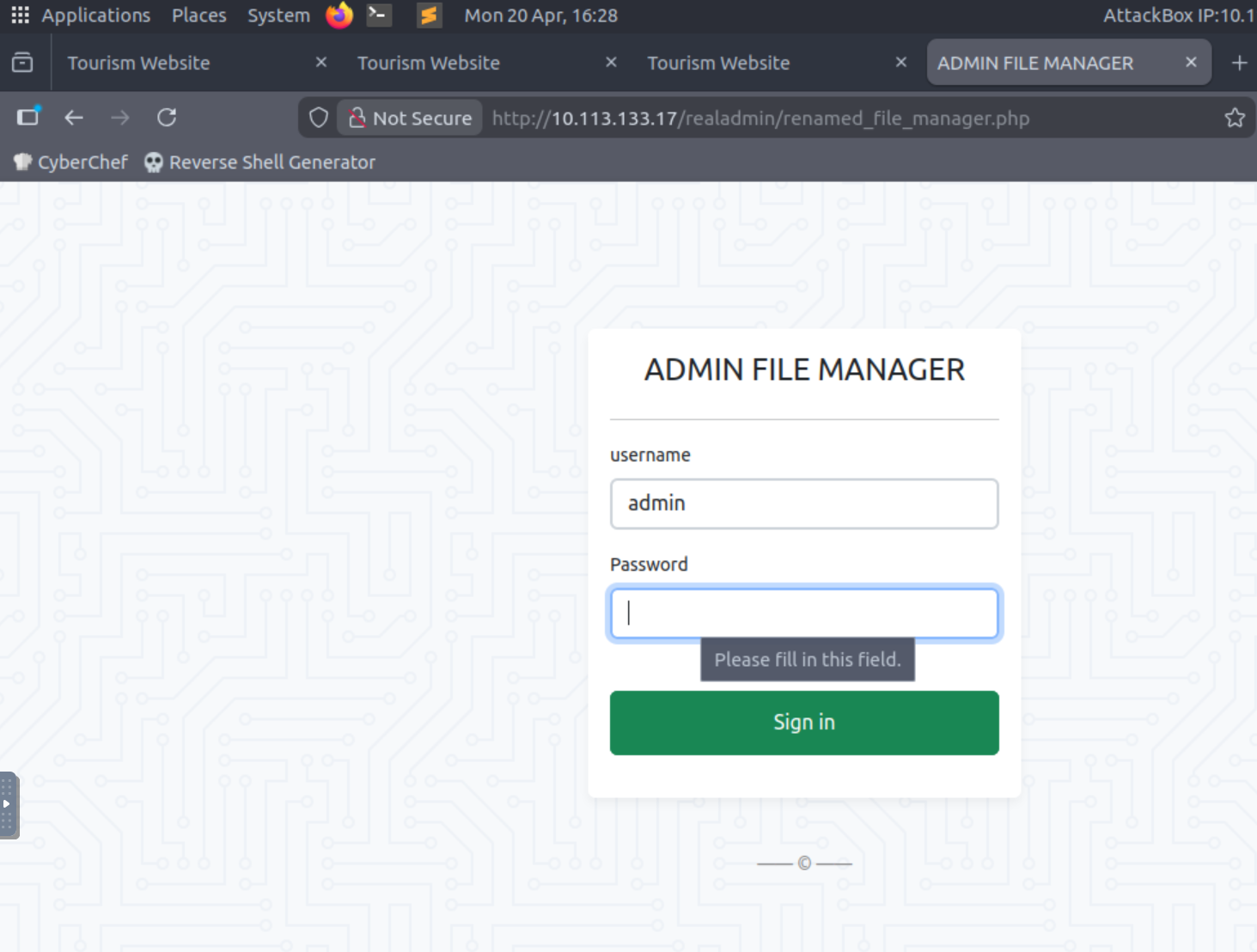The image size is (1257, 952).
Task: Click into the Password field
Action: point(804,613)
